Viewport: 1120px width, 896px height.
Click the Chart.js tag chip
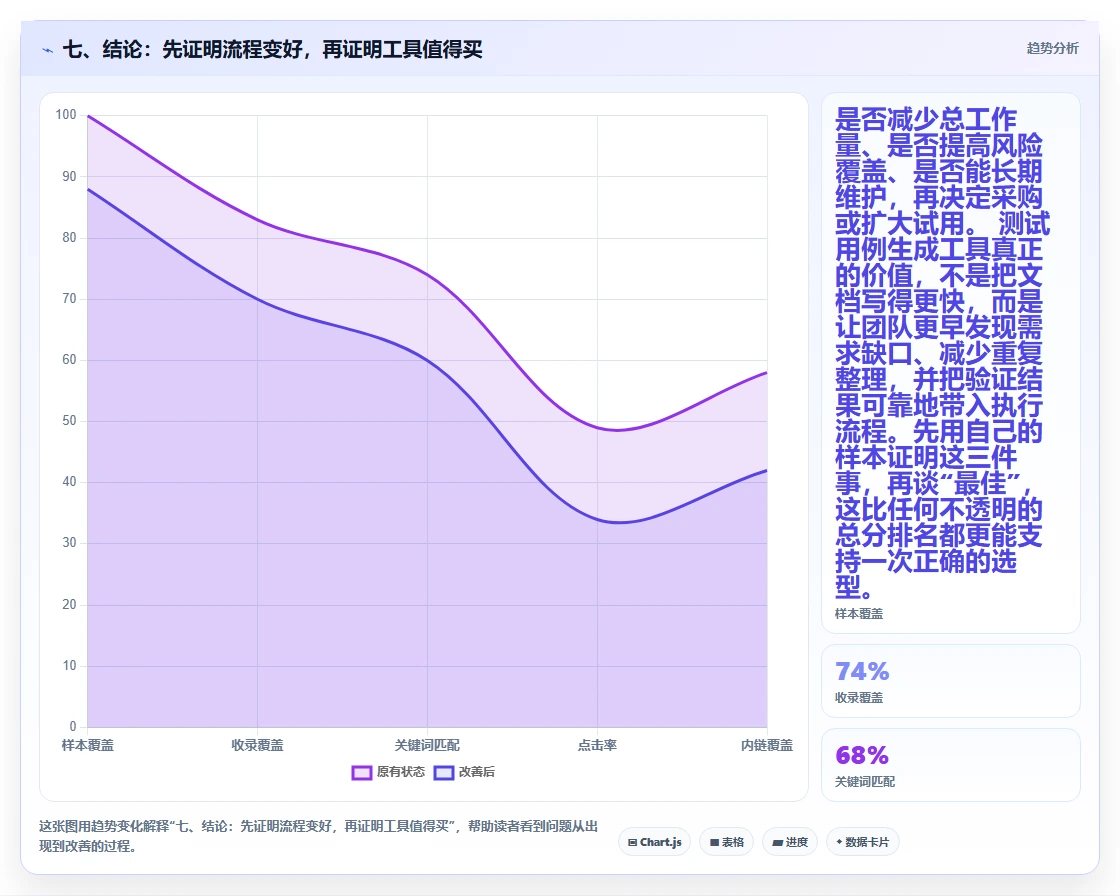click(x=654, y=842)
